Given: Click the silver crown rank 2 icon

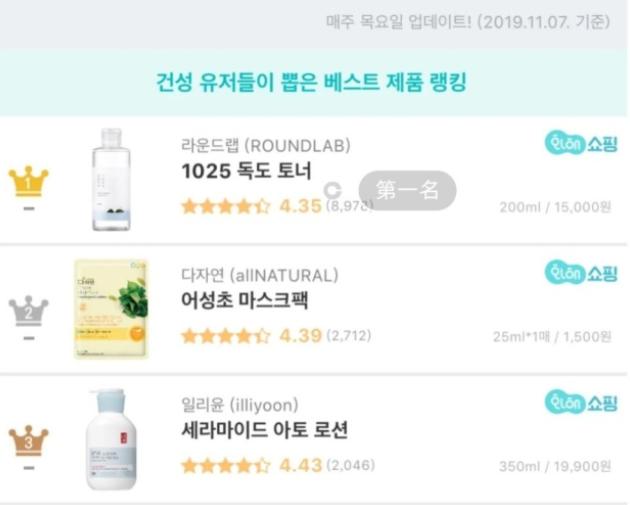Looking at the screenshot, I should click(28, 311).
